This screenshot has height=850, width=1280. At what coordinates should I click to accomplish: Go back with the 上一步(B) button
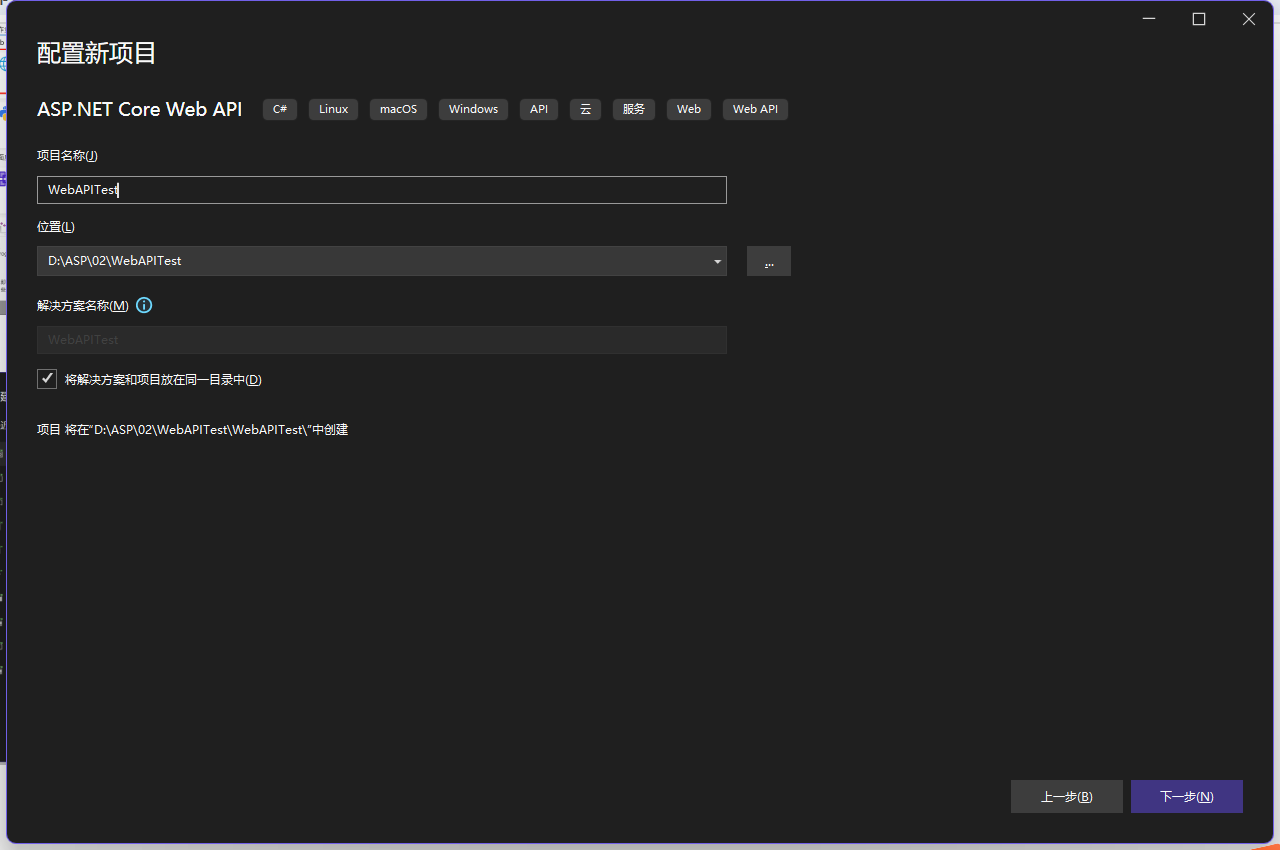click(1067, 797)
